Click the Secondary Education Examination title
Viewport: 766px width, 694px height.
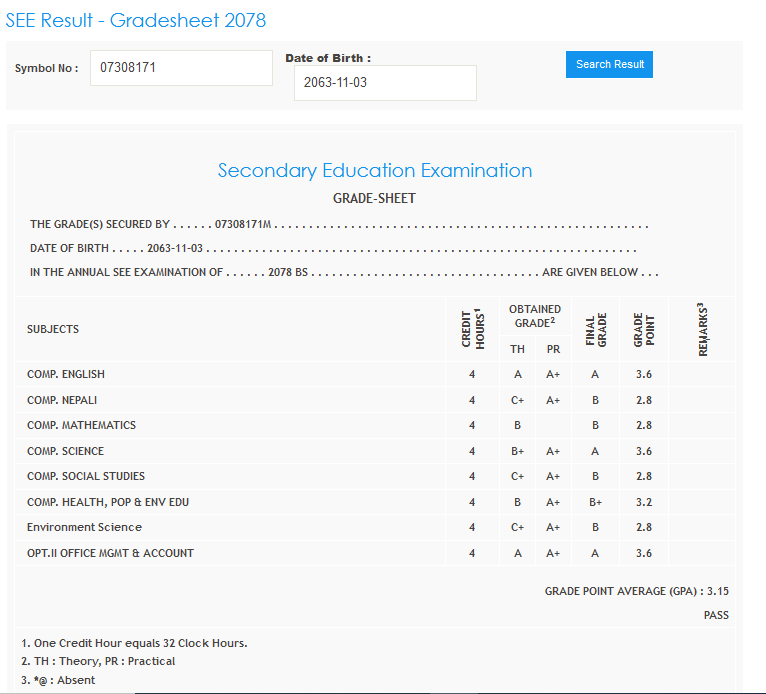(x=374, y=170)
